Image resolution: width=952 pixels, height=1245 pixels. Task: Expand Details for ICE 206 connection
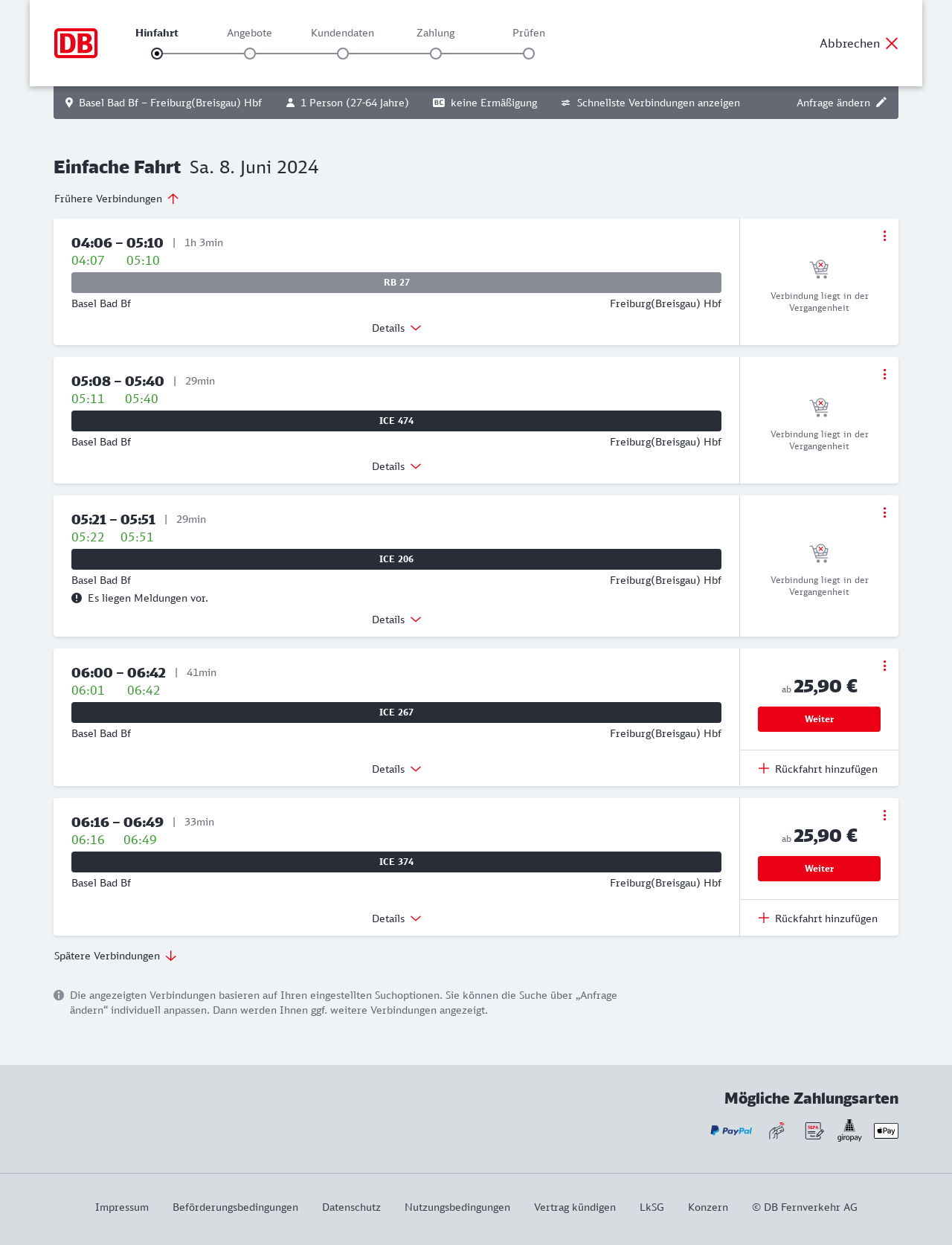[x=396, y=620]
